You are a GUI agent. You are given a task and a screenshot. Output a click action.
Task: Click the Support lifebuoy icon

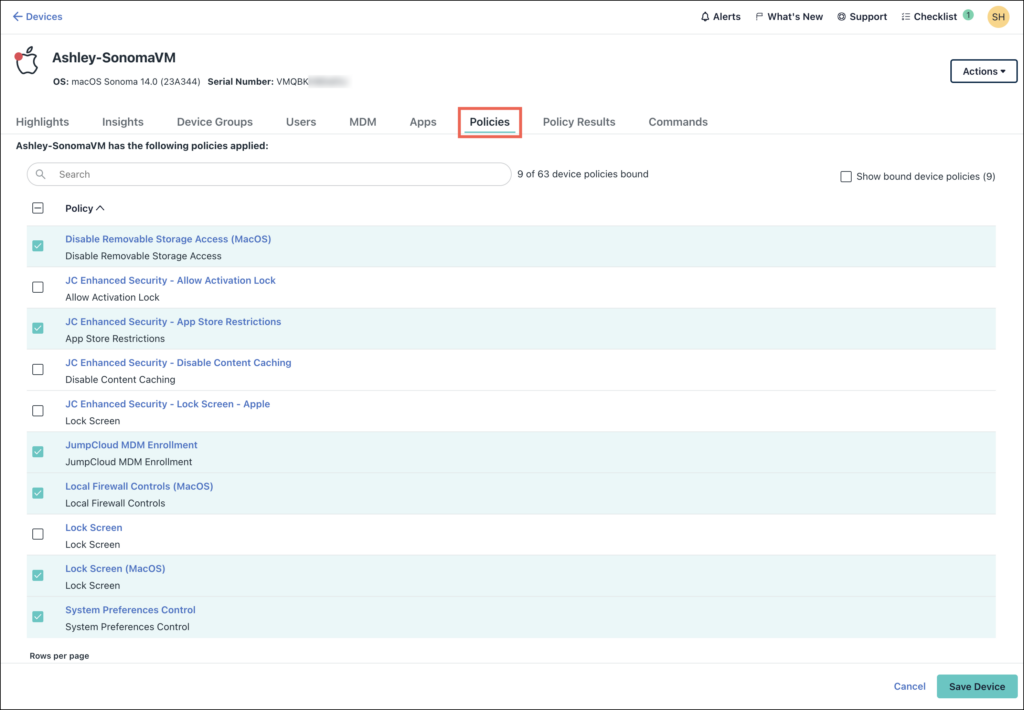pos(841,17)
